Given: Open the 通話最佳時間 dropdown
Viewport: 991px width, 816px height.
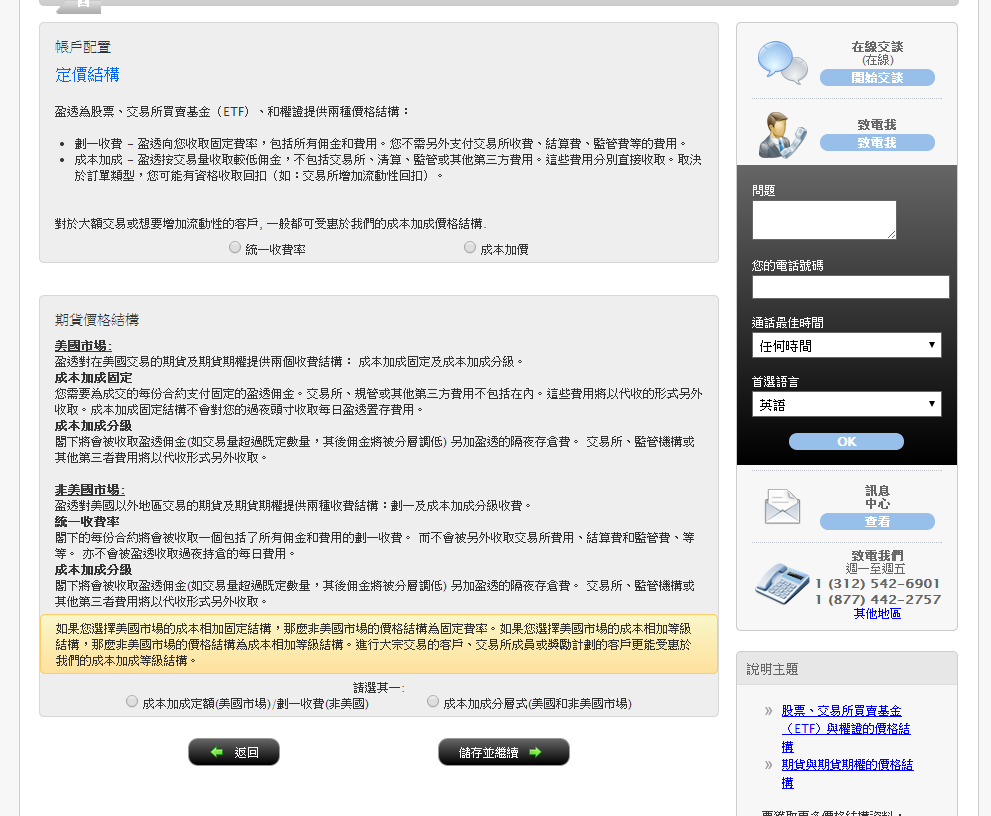Looking at the screenshot, I should tap(846, 345).
